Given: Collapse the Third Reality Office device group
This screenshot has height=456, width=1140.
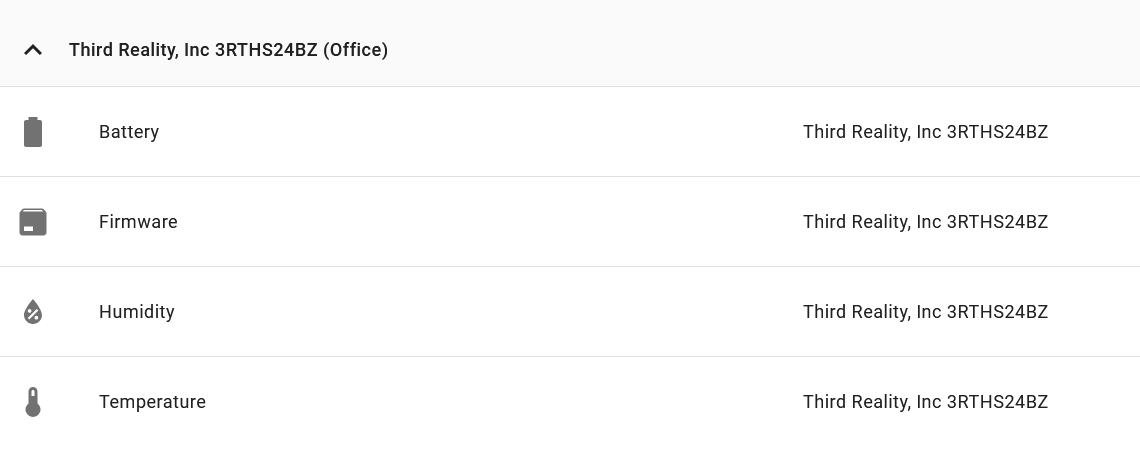Looking at the screenshot, I should coord(33,50).
